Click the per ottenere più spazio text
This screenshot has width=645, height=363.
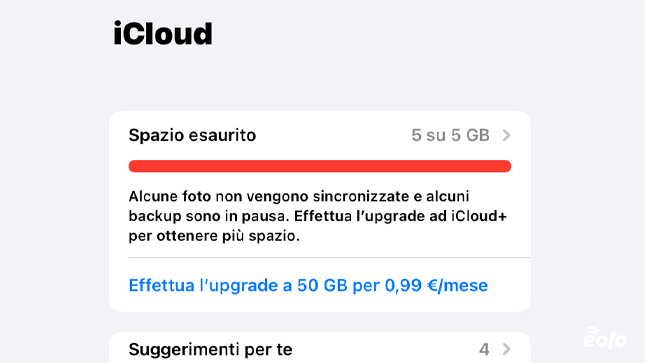point(214,236)
